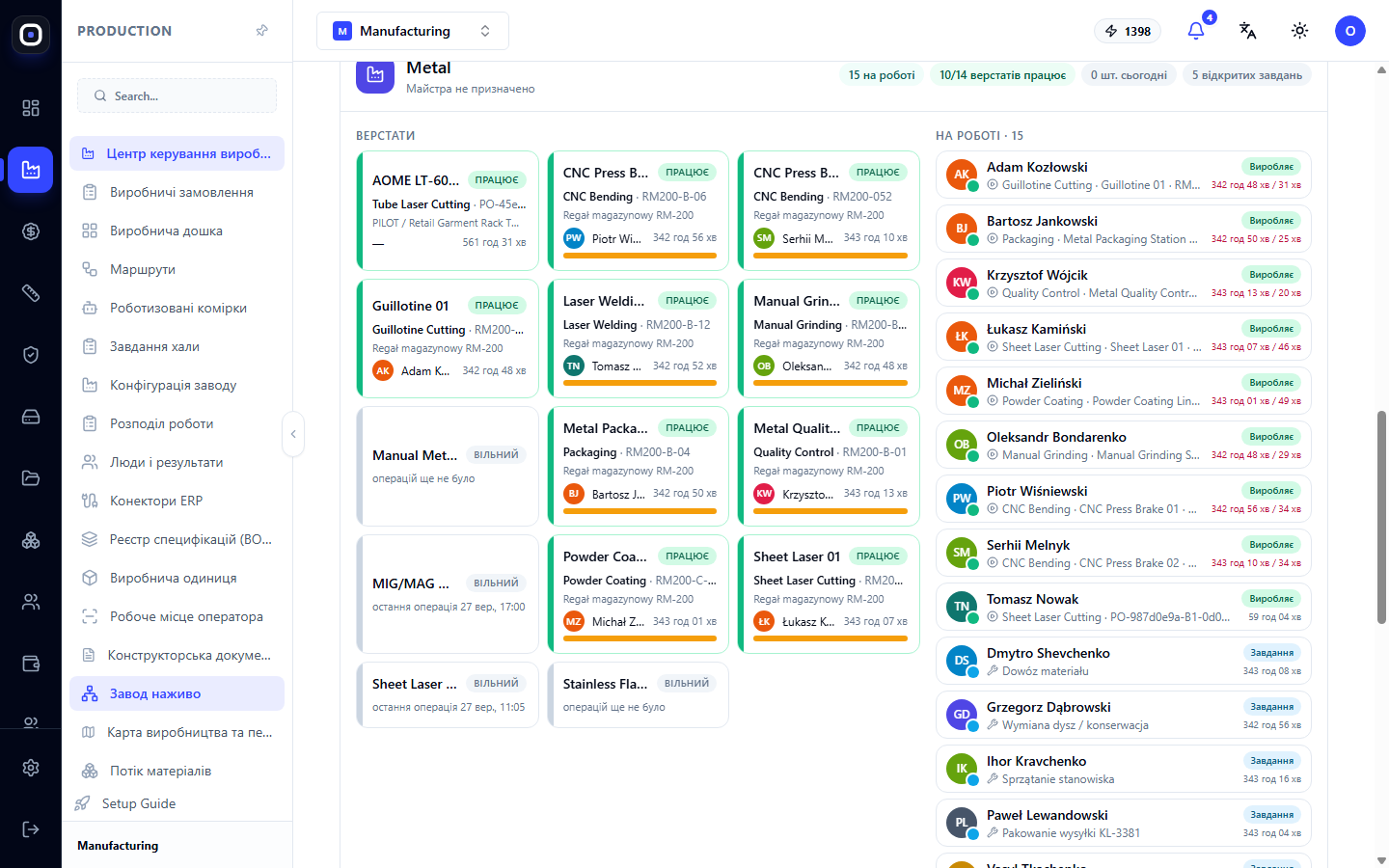
Task: Open the user avatar "O" menu
Action: pyautogui.click(x=1350, y=31)
